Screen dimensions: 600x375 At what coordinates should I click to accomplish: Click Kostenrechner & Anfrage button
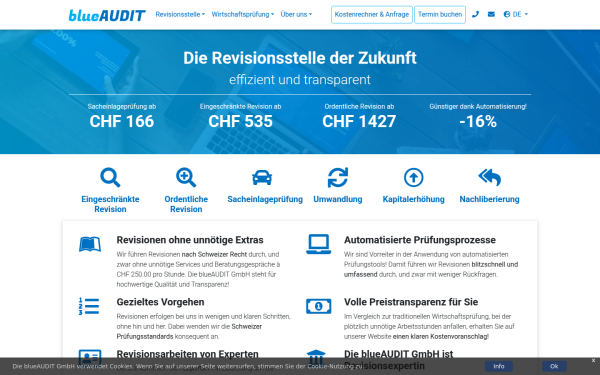click(372, 15)
